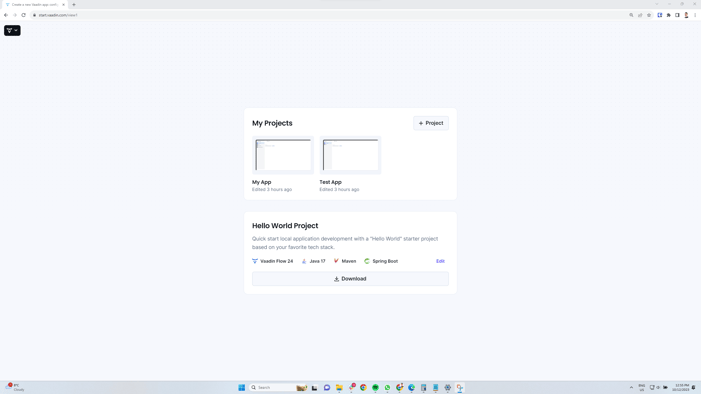
Task: Click the Vaadin Flow 24 icon
Action: pyautogui.click(x=255, y=261)
